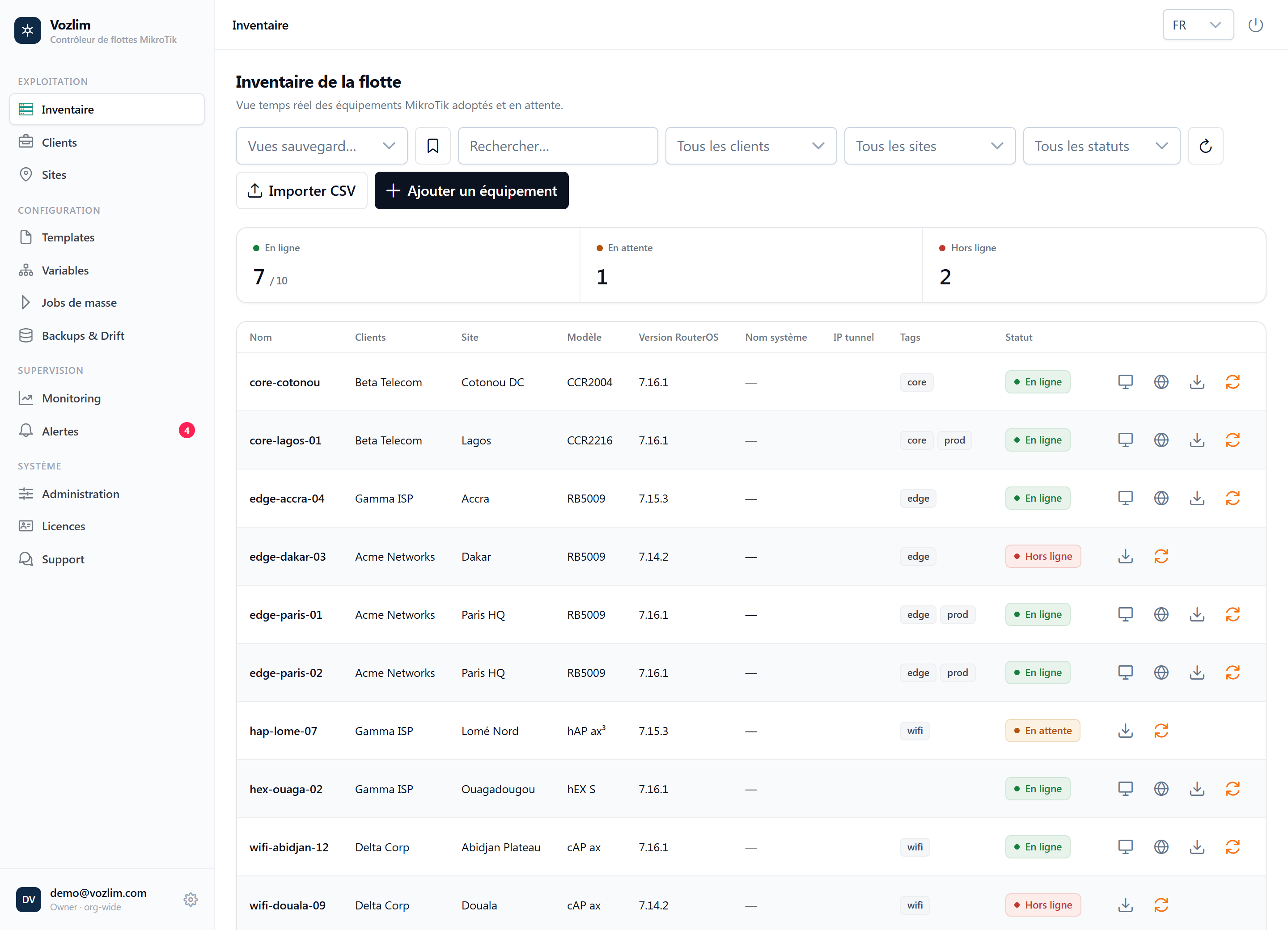Screen dimensions: 1288x930
Task: Click globe icon for core-lagos-01
Action: tap(1161, 440)
